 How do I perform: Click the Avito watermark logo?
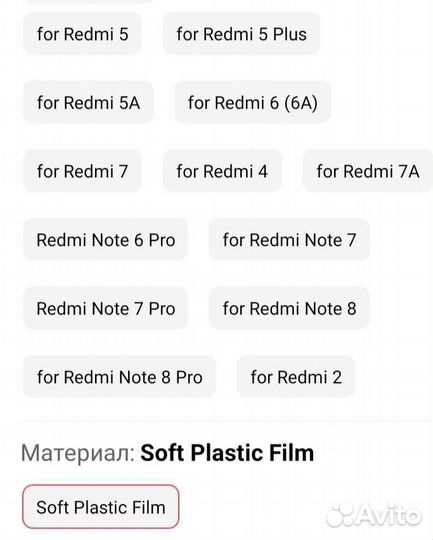click(374, 515)
